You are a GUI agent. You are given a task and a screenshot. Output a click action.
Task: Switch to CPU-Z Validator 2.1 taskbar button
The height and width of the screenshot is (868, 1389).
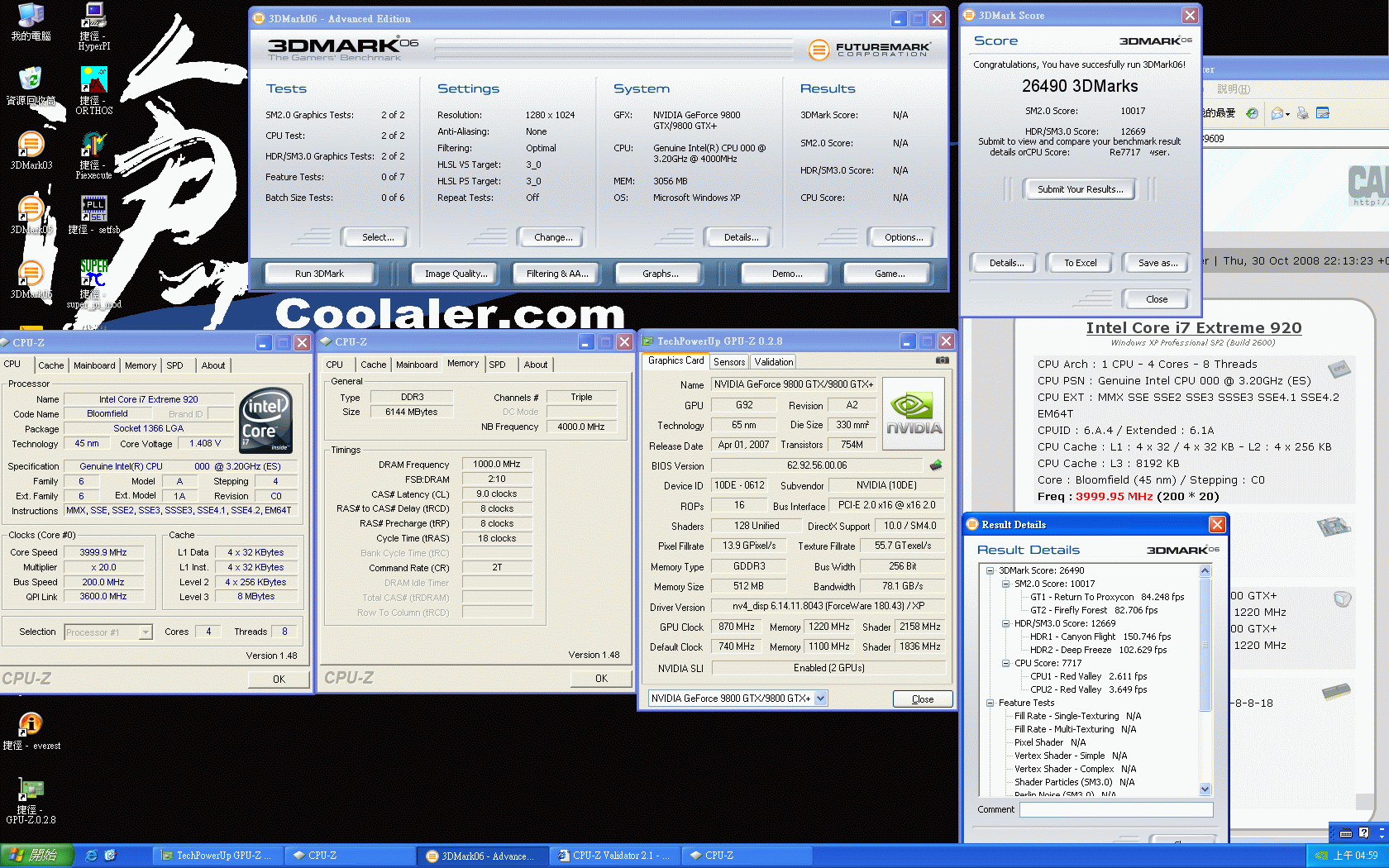click(x=615, y=856)
